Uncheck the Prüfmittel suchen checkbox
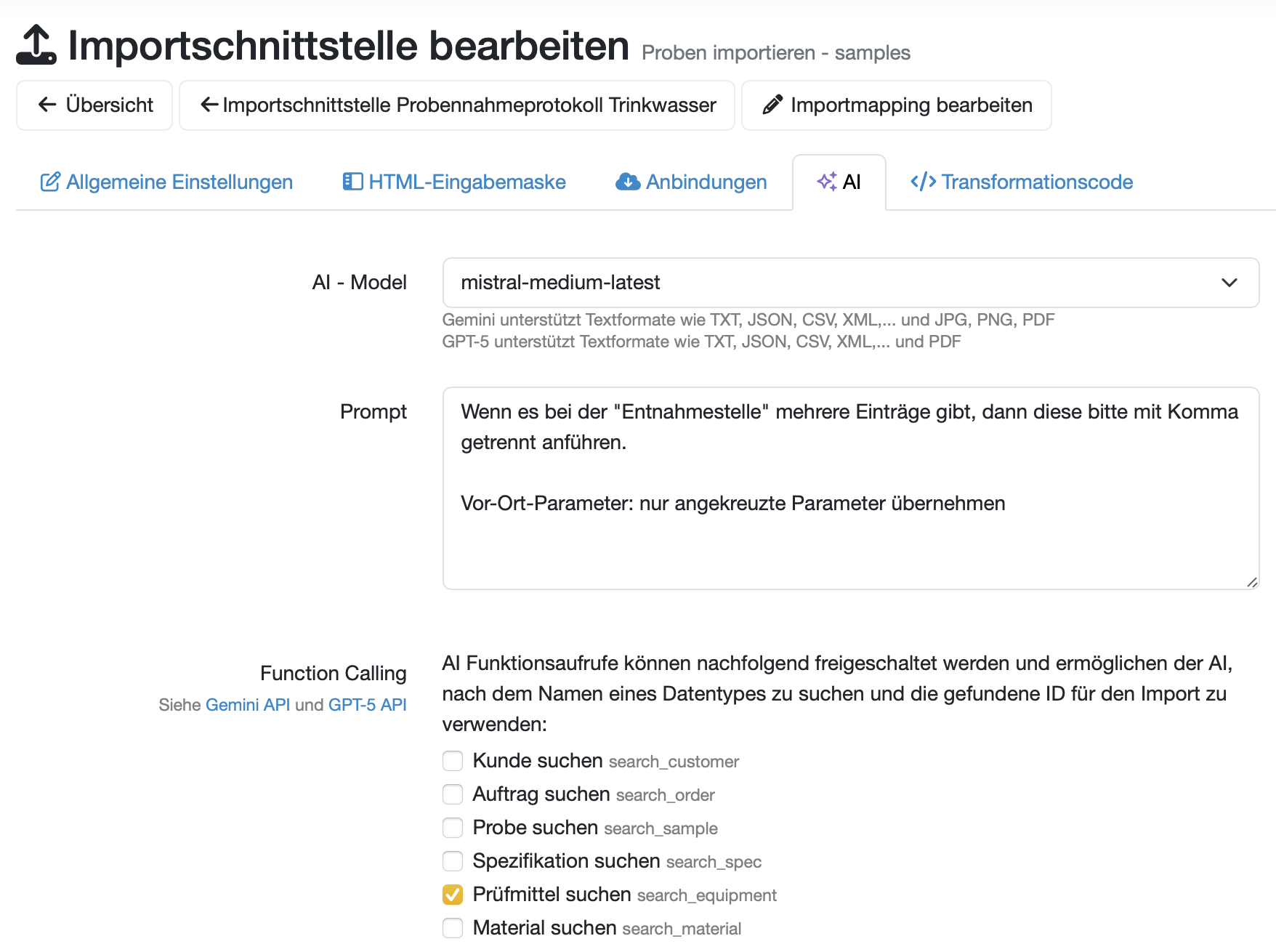This screenshot has width=1276, height=952. click(x=453, y=895)
